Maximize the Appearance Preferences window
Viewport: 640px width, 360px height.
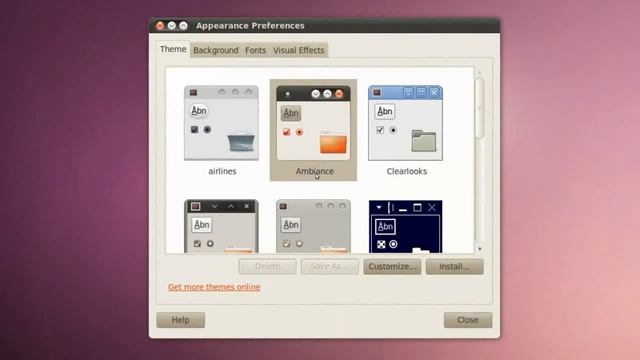pyautogui.click(x=184, y=26)
